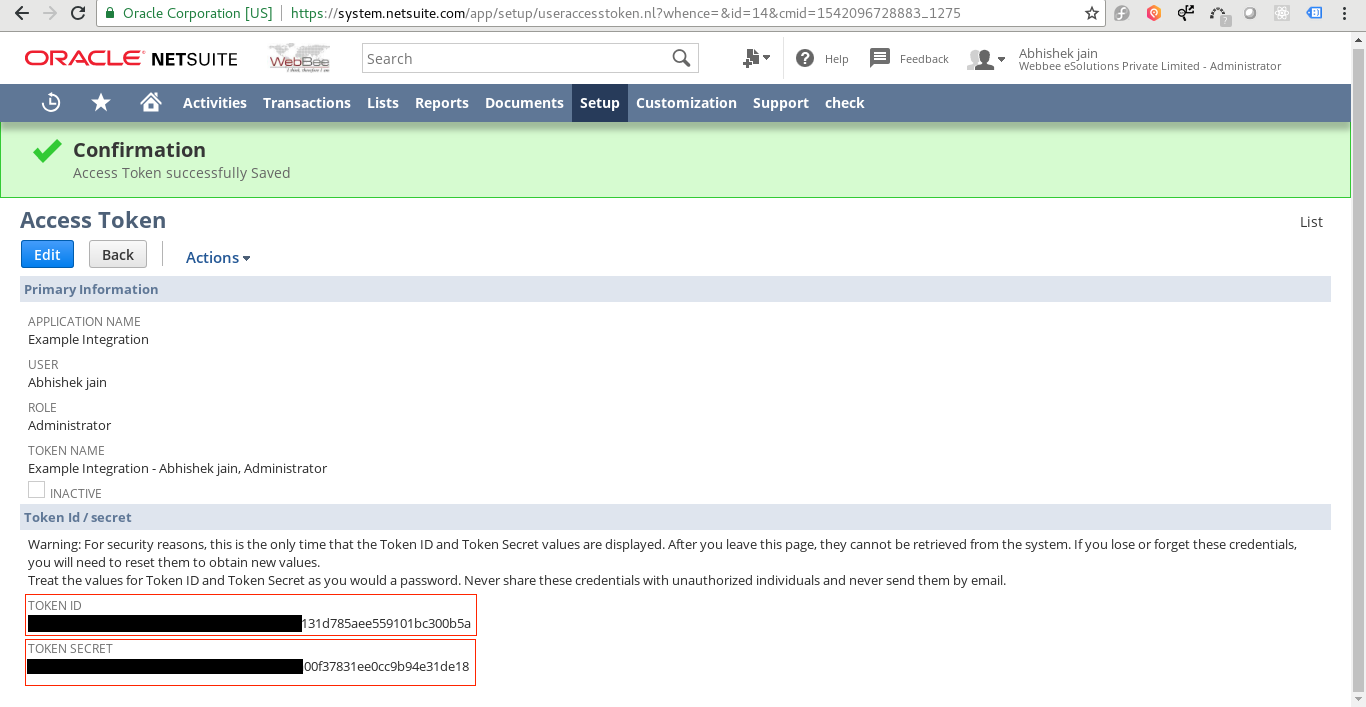This screenshot has width=1366, height=707.
Task: Click the browser address bar URL
Action: (625, 14)
